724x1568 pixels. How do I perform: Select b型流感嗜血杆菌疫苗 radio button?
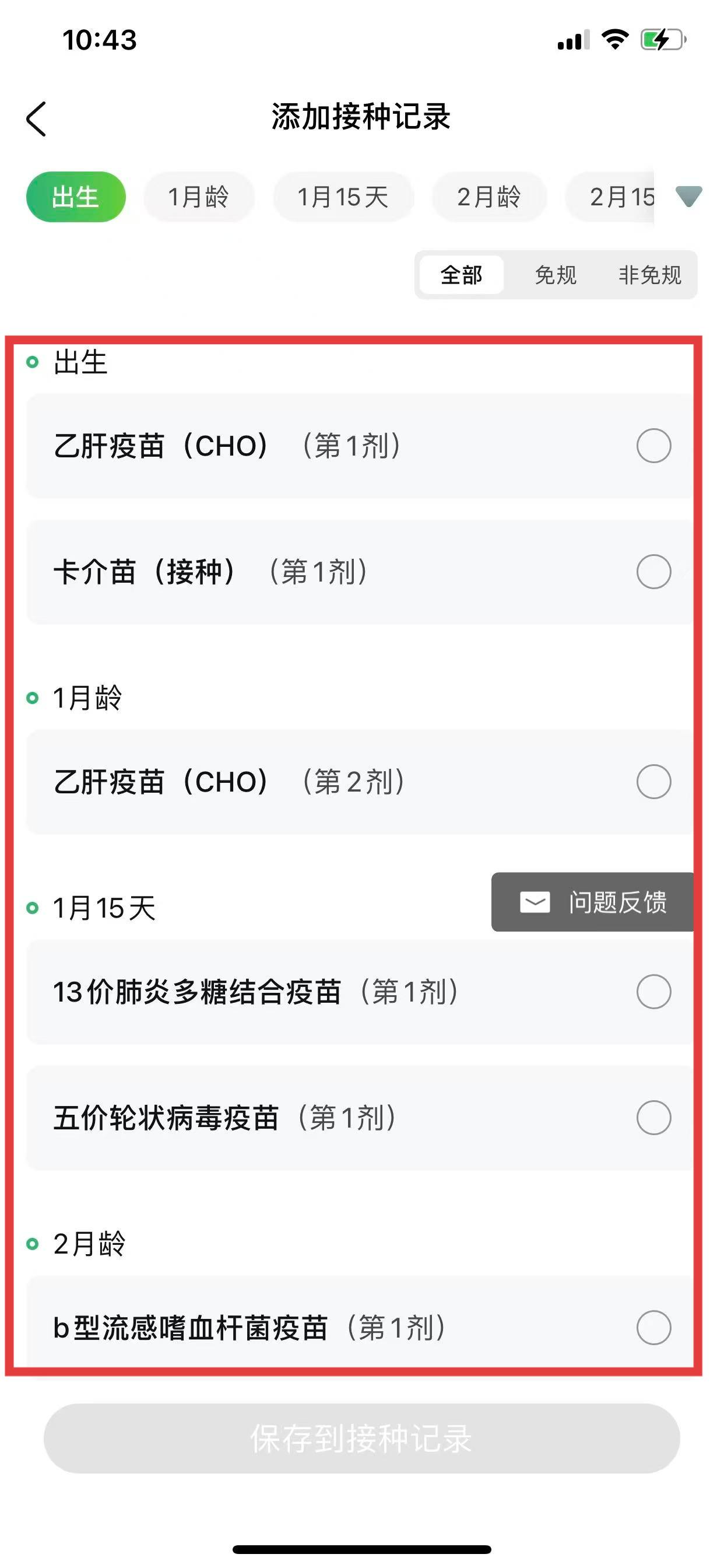653,1327
